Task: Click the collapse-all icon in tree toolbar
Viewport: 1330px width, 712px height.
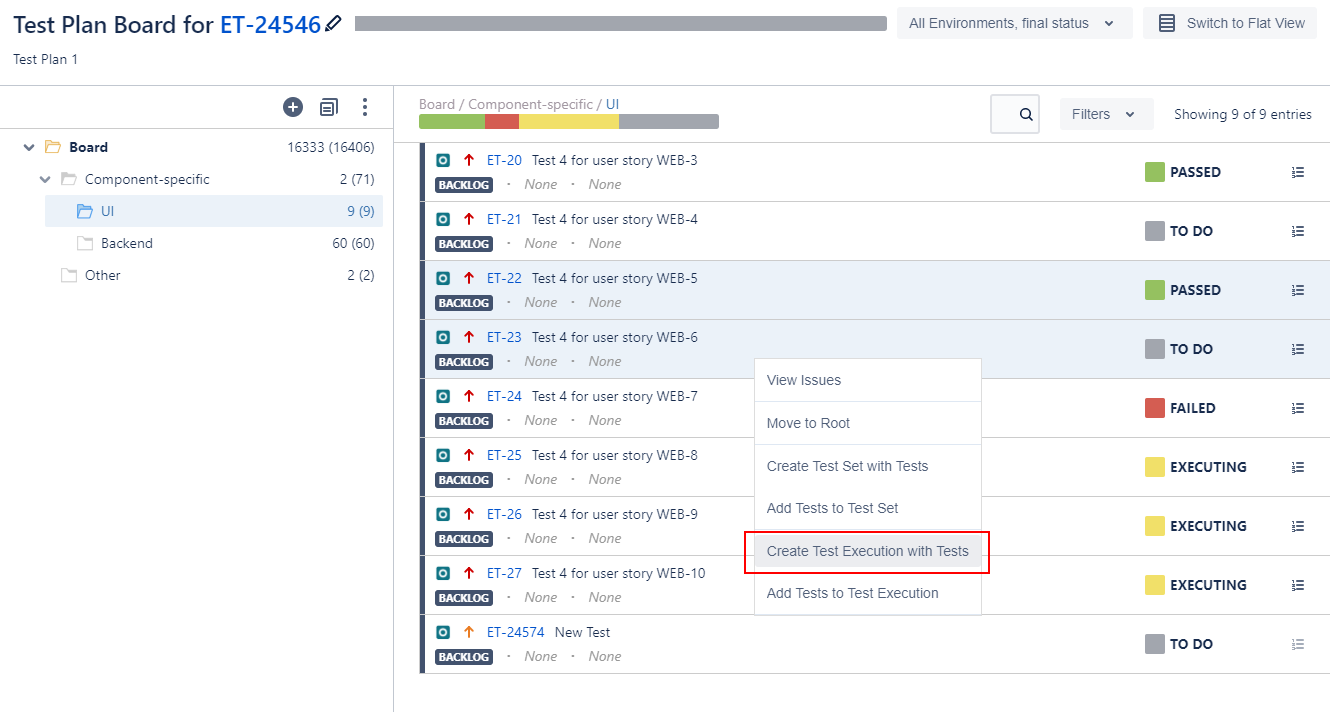Action: tap(329, 107)
